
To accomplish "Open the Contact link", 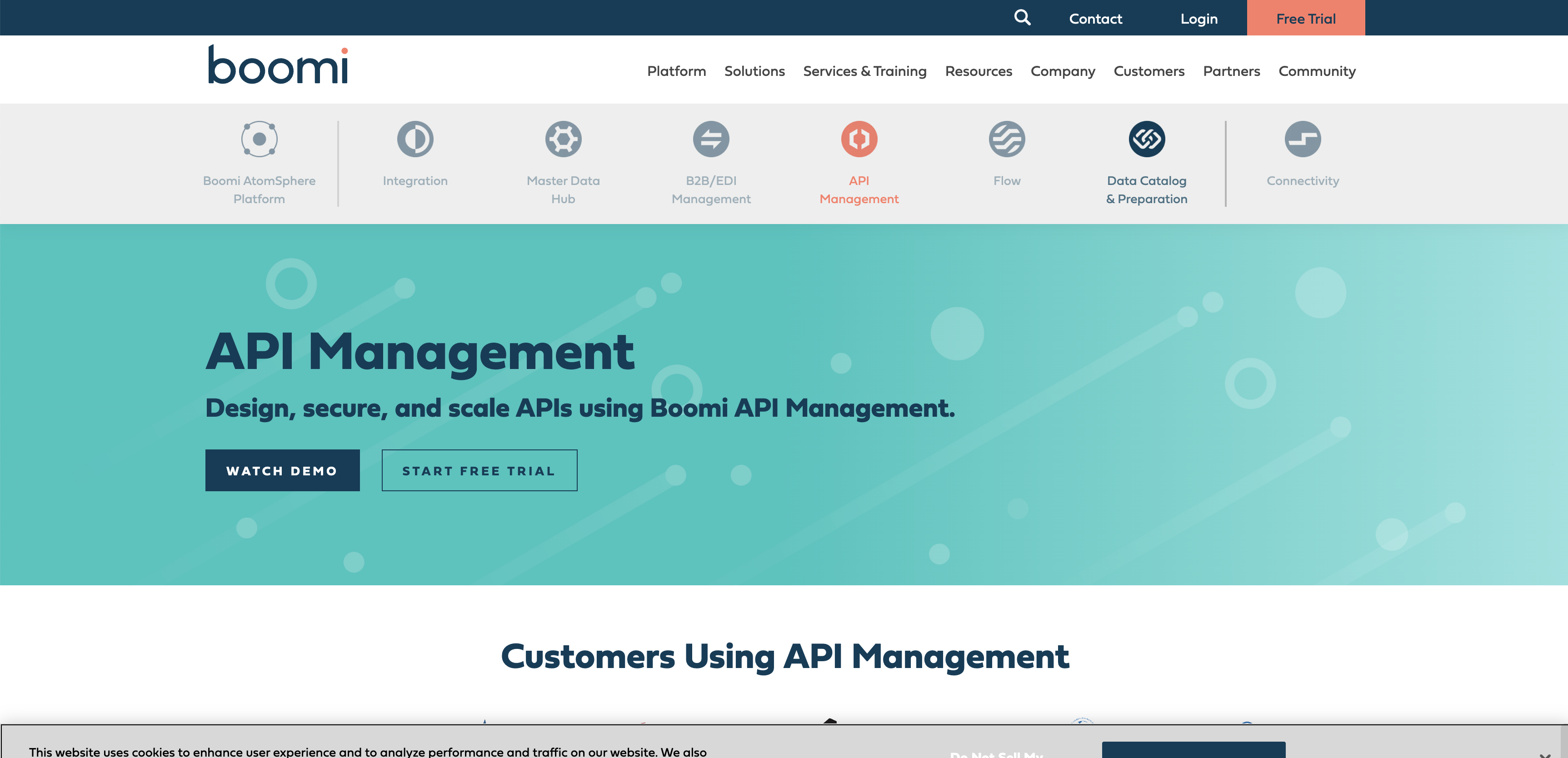I will [x=1095, y=18].
